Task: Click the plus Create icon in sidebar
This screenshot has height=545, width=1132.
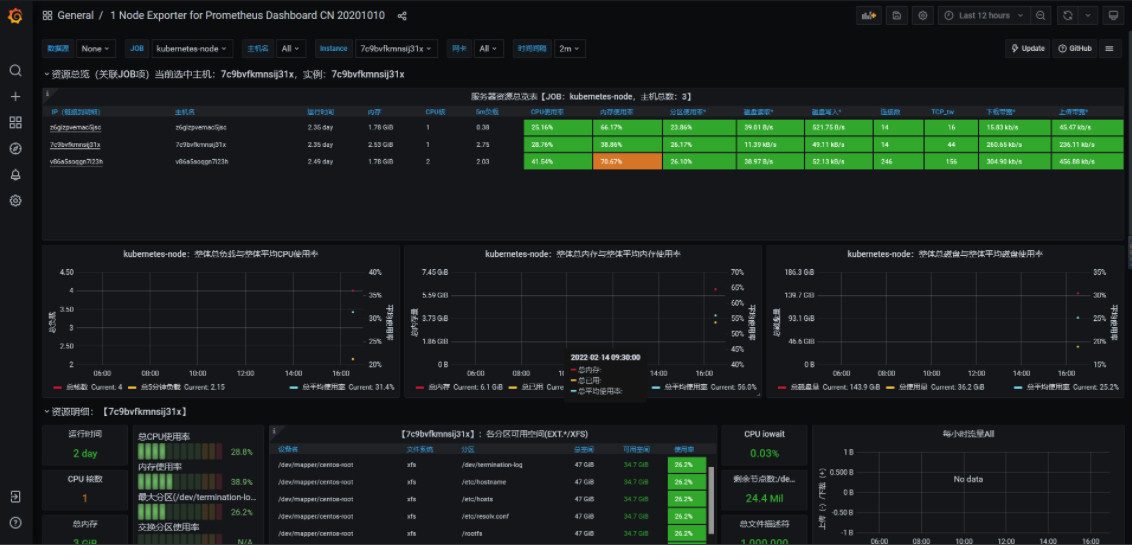Action: [x=15, y=97]
